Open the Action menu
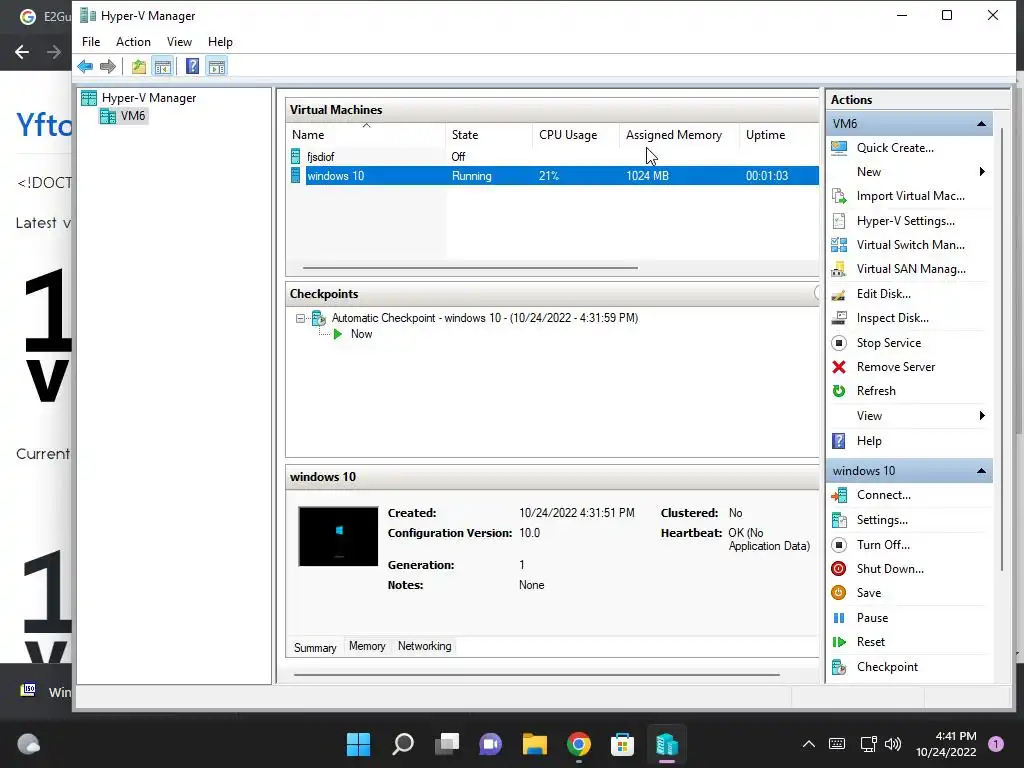The width and height of the screenshot is (1024, 768). [x=133, y=42]
